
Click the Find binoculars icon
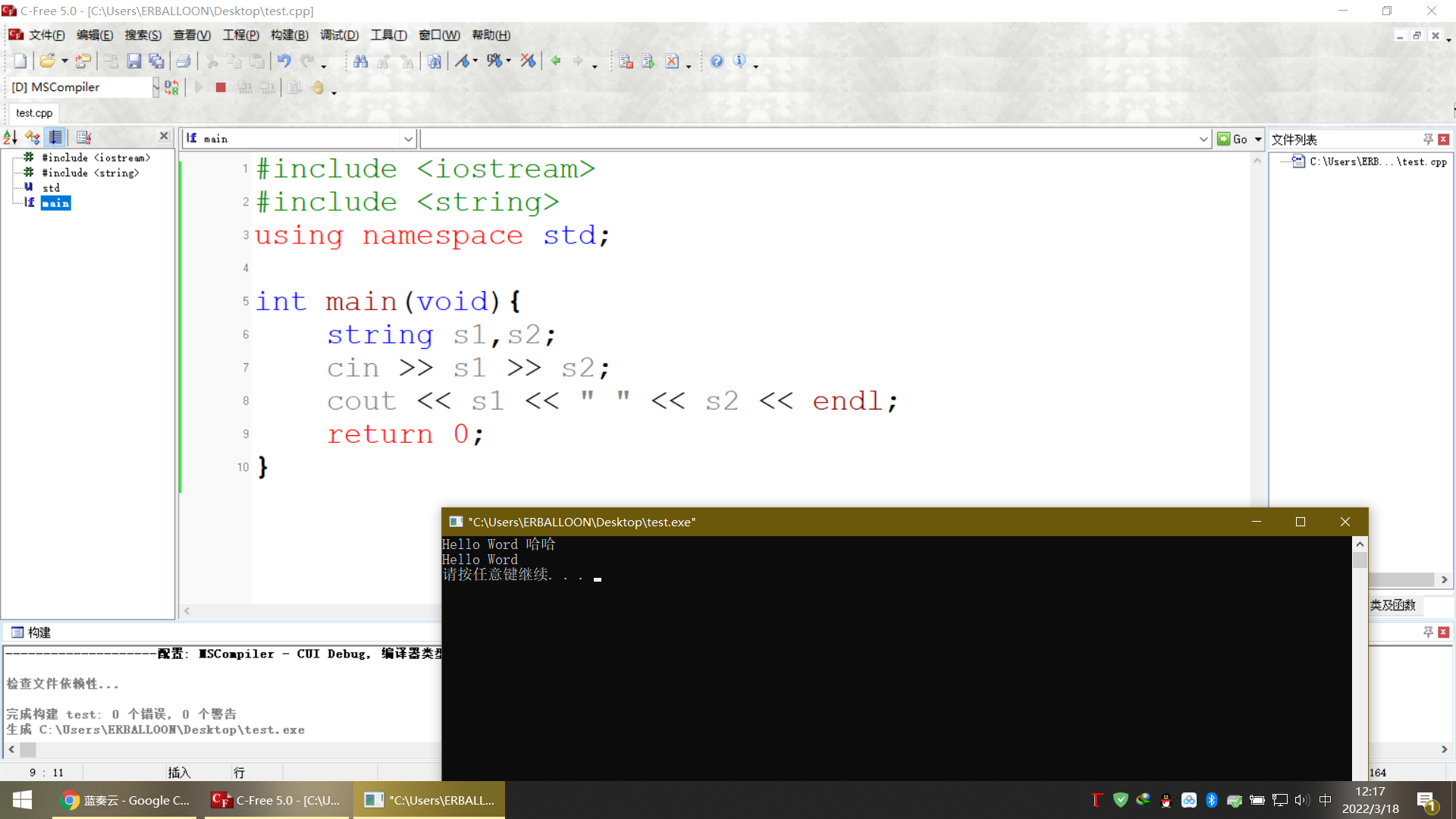pos(361,61)
